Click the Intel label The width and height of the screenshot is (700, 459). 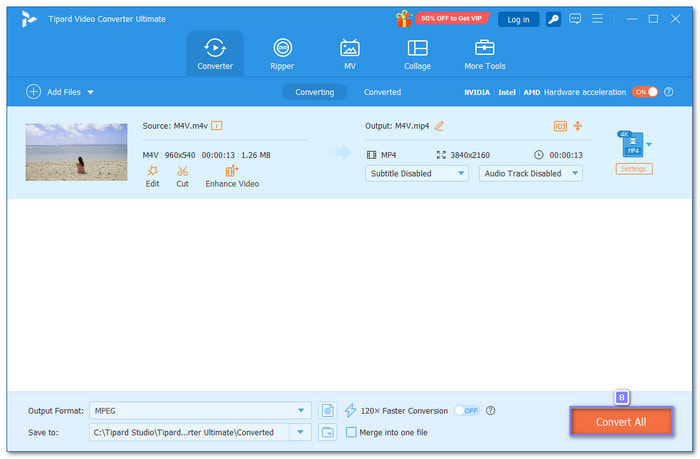507,92
